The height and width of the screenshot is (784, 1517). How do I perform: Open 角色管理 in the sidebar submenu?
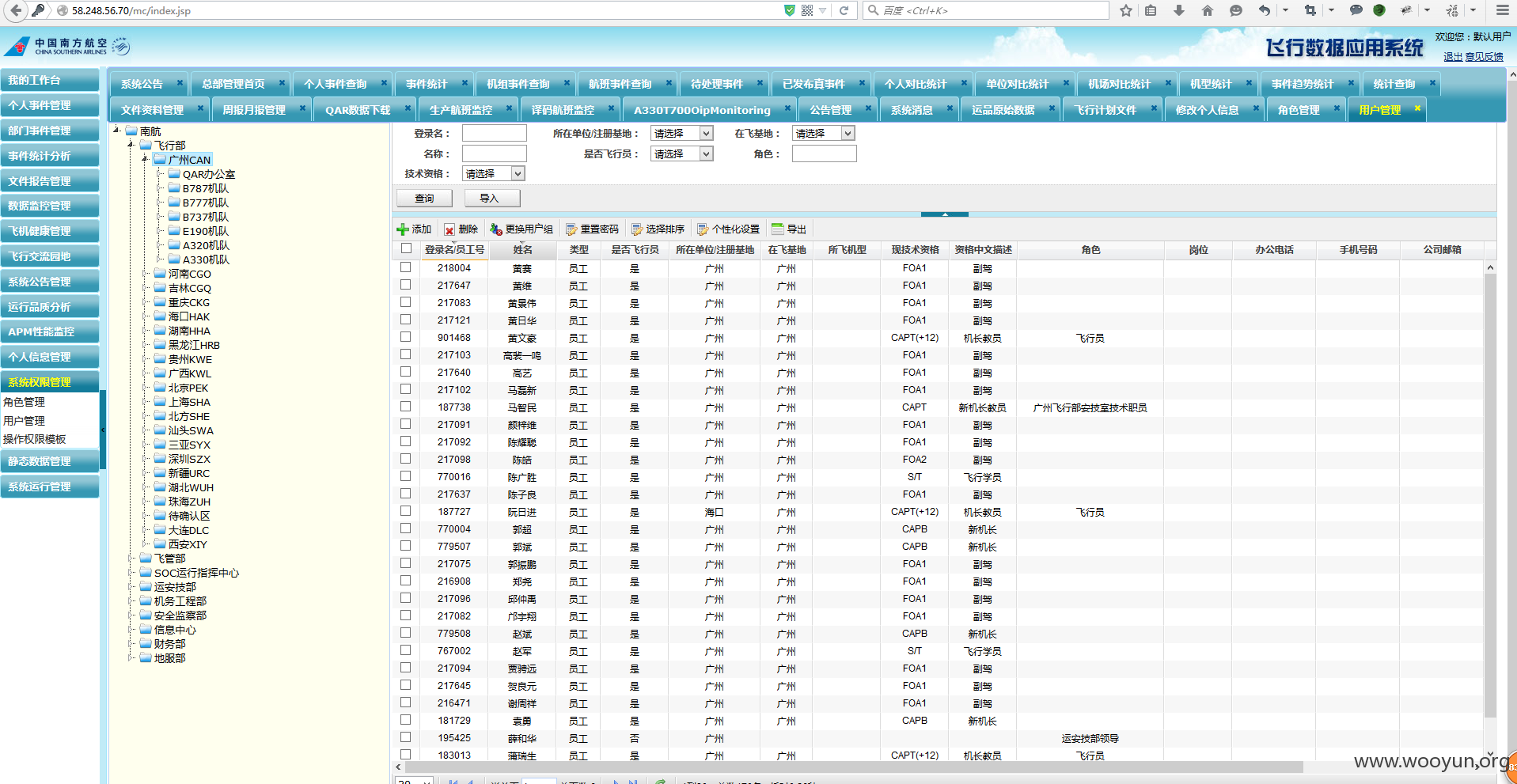(x=25, y=402)
